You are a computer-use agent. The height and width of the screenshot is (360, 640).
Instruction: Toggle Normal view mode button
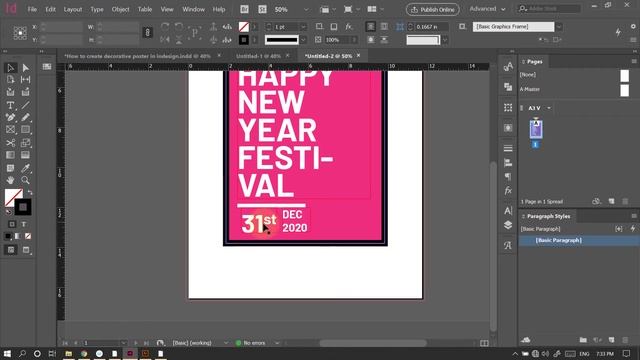click(11, 250)
